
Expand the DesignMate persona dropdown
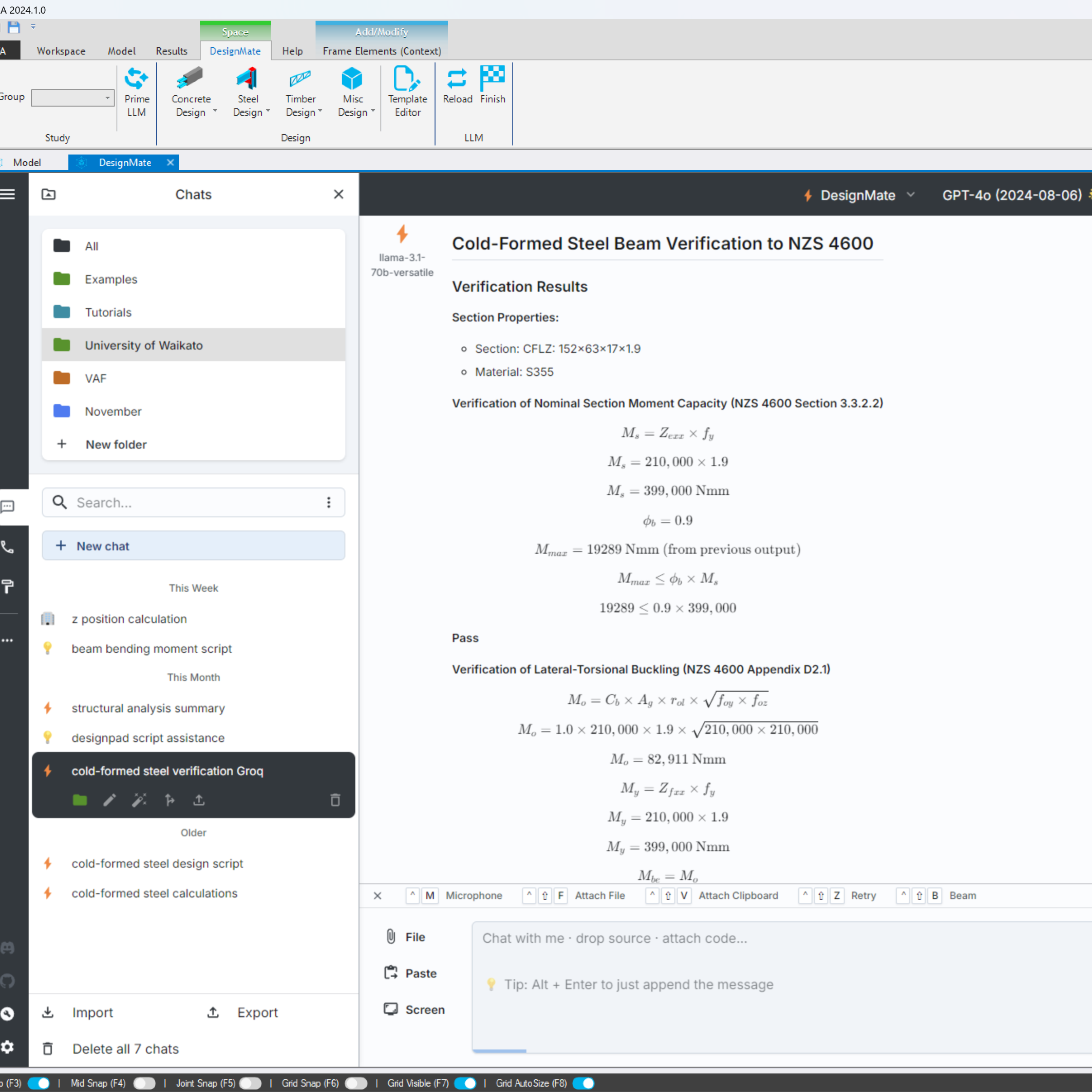[x=859, y=195]
